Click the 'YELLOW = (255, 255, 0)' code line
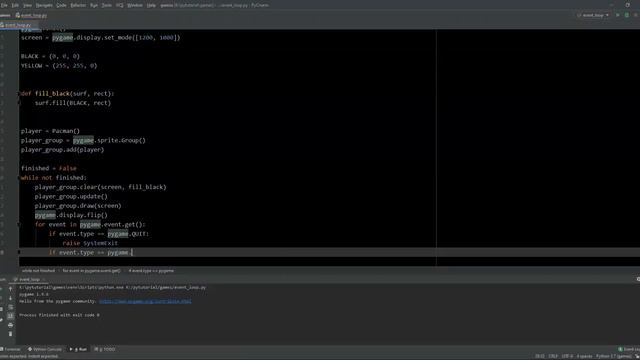The height and width of the screenshot is (360, 640). [x=59, y=65]
